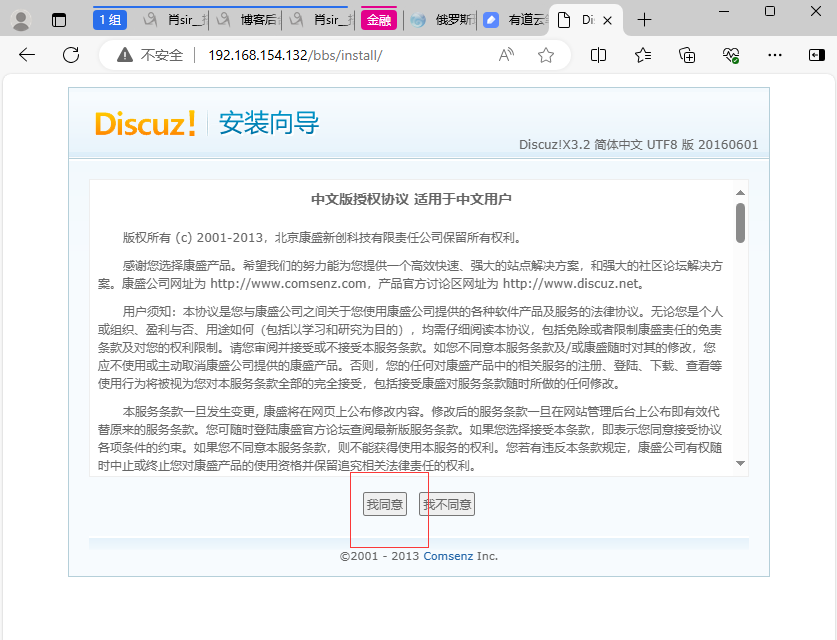Click the text http://www.comsenz.com
This screenshot has width=837, height=640.
pyautogui.click(x=288, y=283)
